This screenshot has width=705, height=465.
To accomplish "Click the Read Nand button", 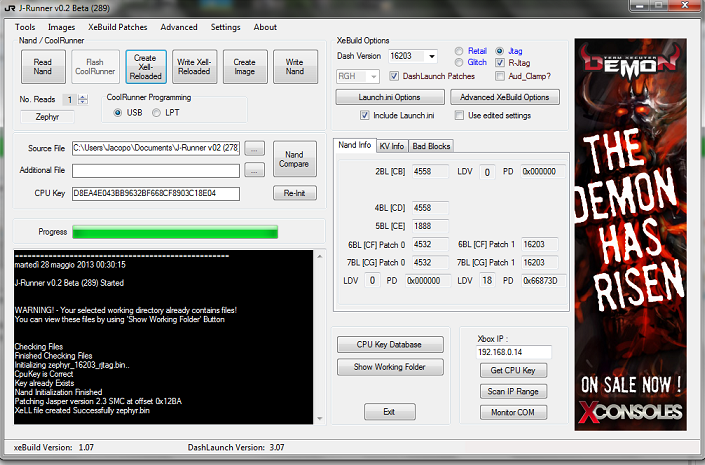I will (43, 67).
